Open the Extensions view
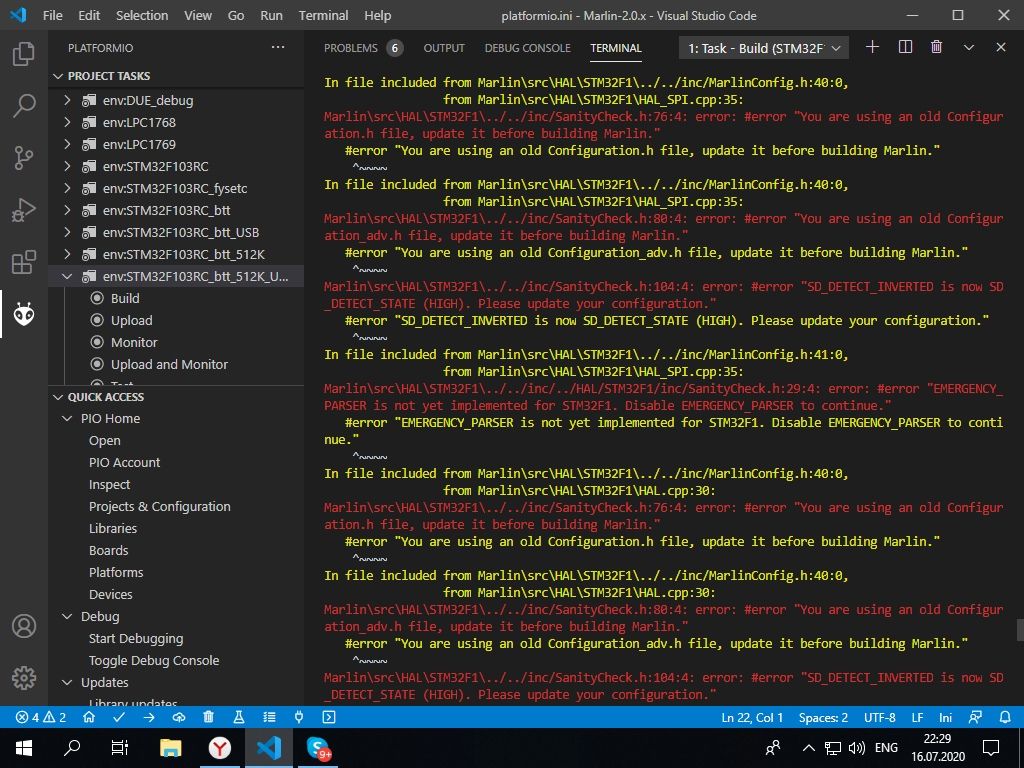Viewport: 1024px width, 768px height. click(x=24, y=262)
